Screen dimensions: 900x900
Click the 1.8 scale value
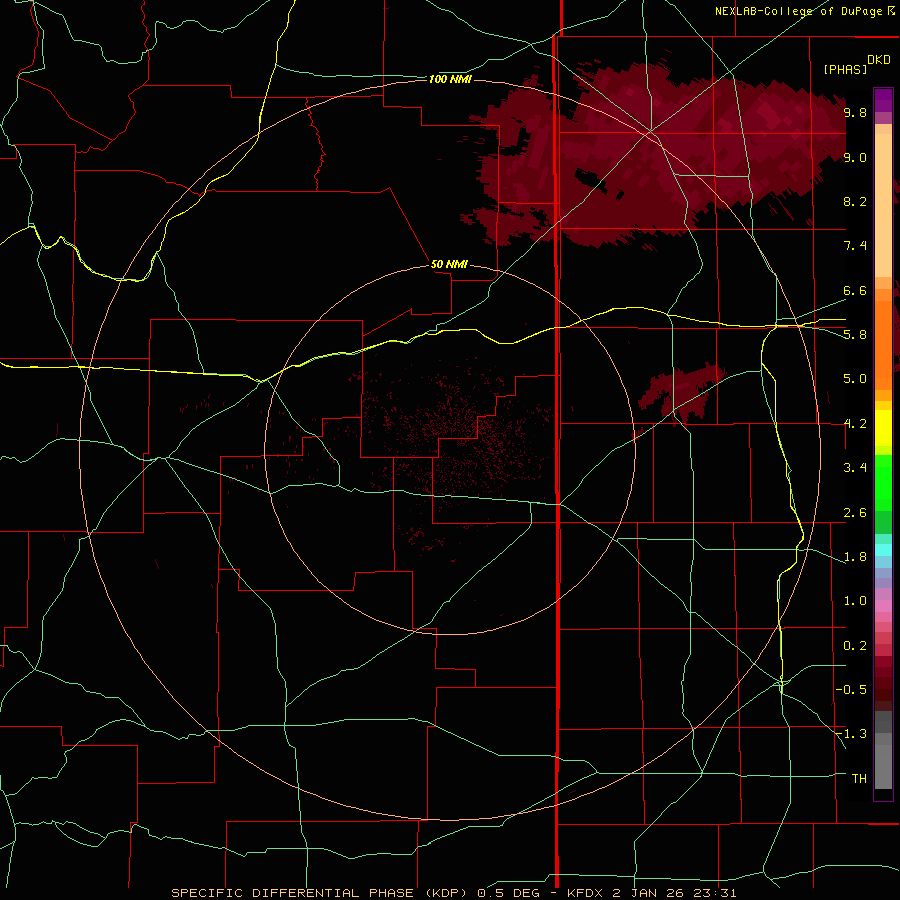pos(855,557)
